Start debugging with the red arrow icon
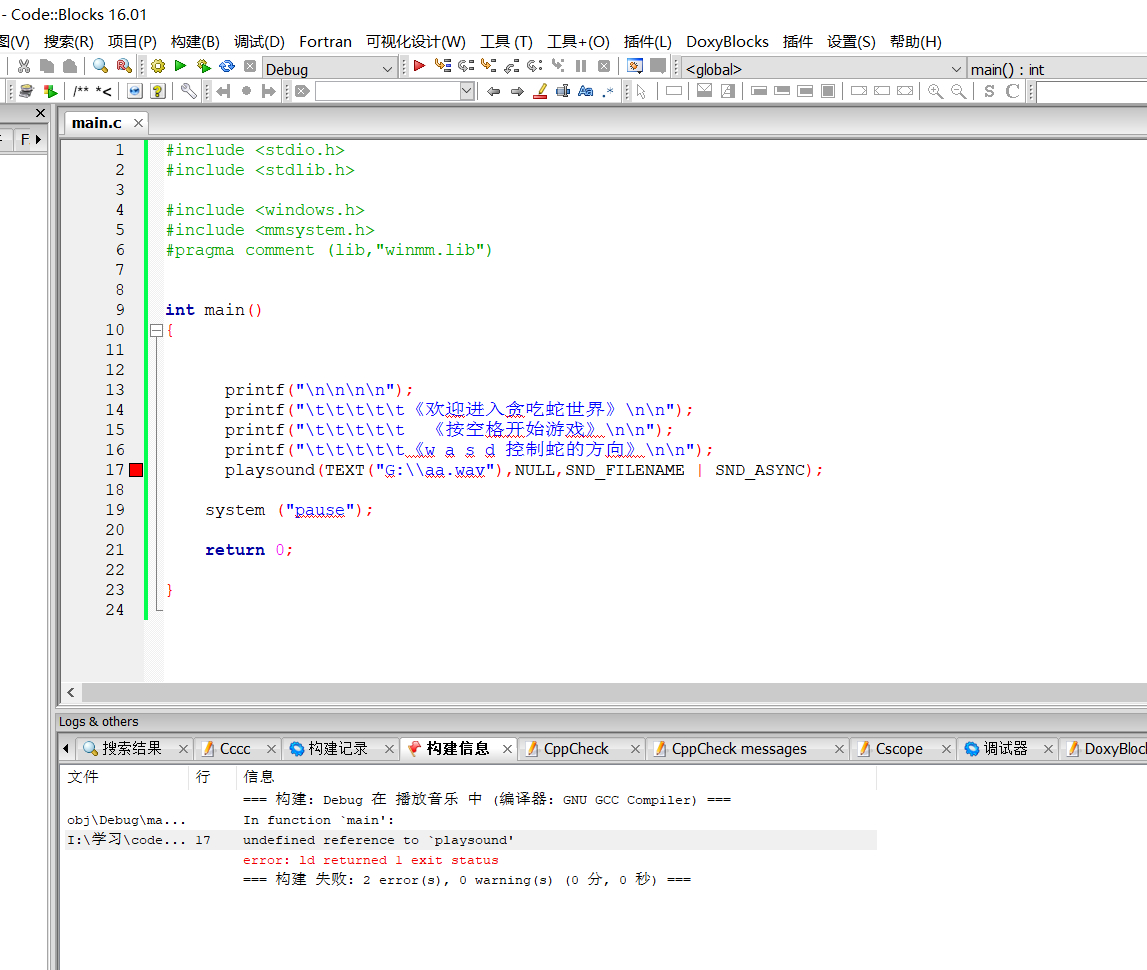Screen dimensions: 1147x970 (419, 66)
